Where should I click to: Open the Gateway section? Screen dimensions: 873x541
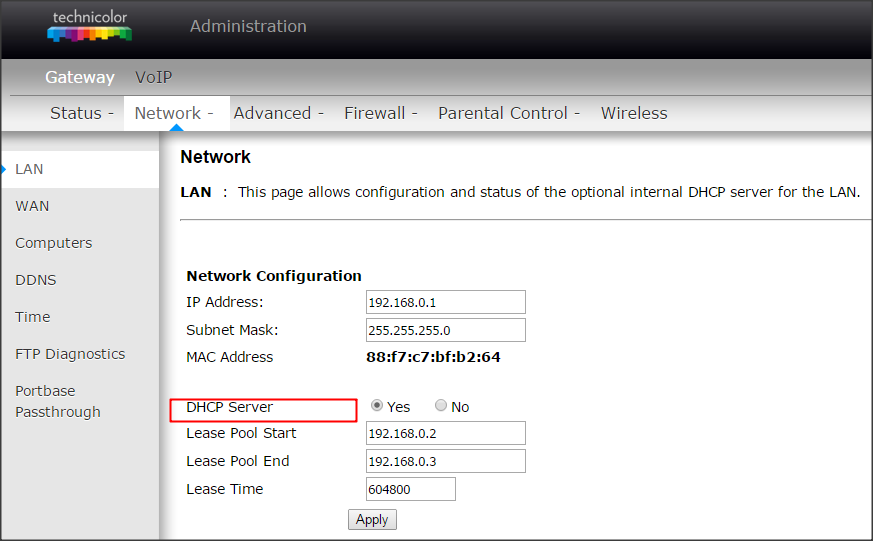(x=80, y=77)
